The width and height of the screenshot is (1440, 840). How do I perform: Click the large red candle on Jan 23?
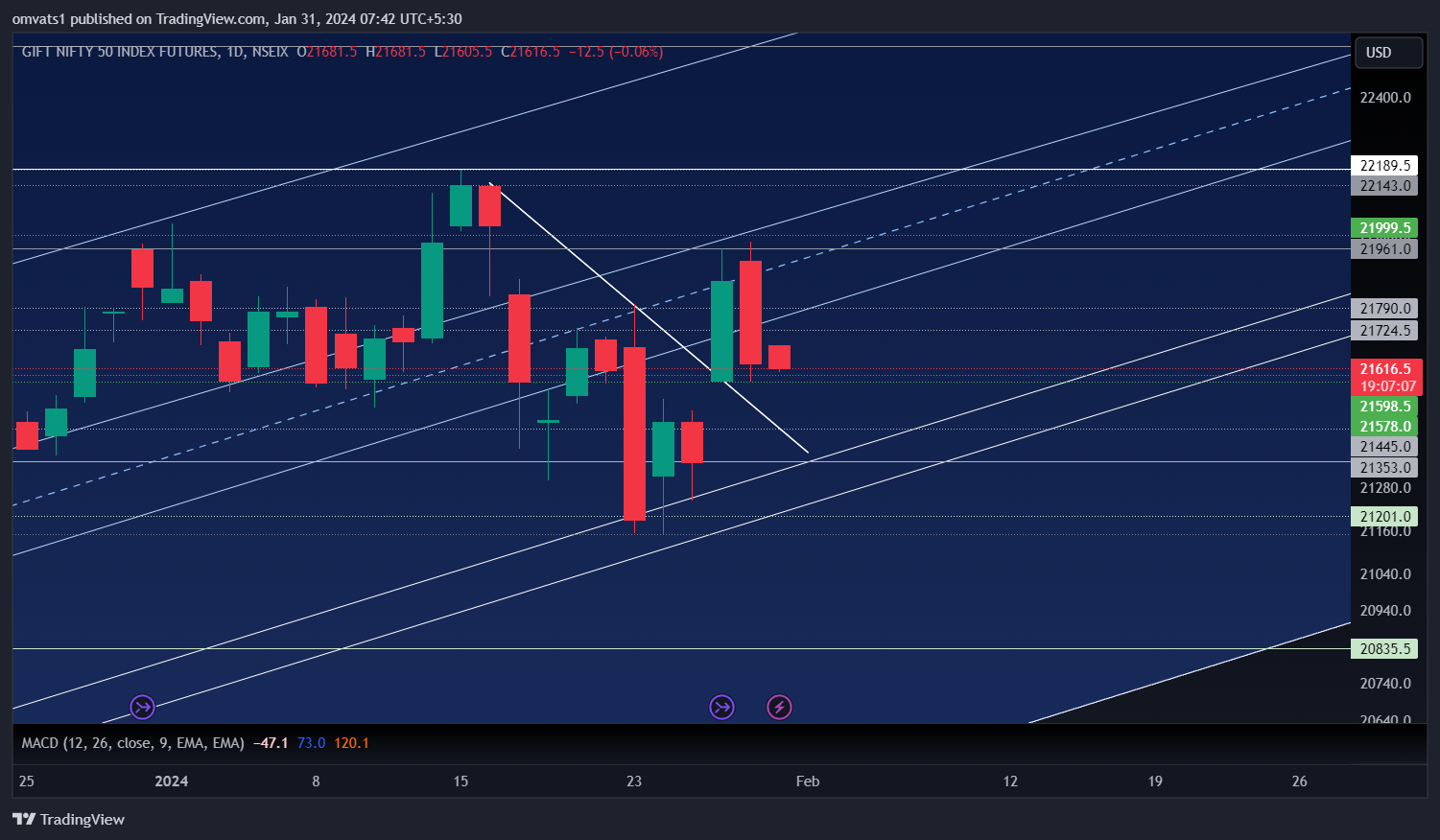click(634, 433)
